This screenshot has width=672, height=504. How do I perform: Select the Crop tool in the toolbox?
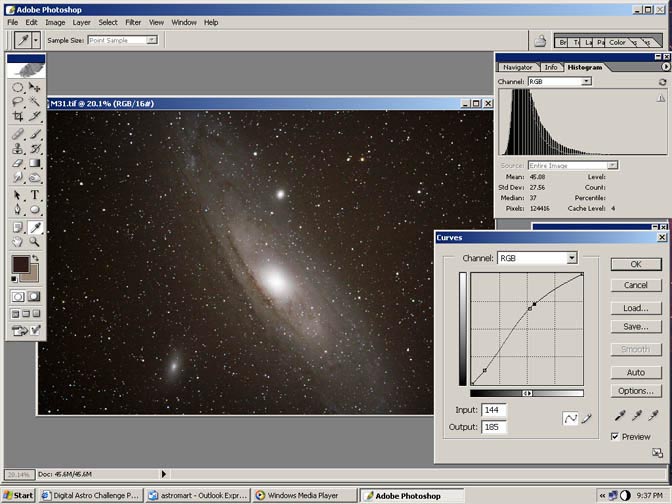[17, 116]
